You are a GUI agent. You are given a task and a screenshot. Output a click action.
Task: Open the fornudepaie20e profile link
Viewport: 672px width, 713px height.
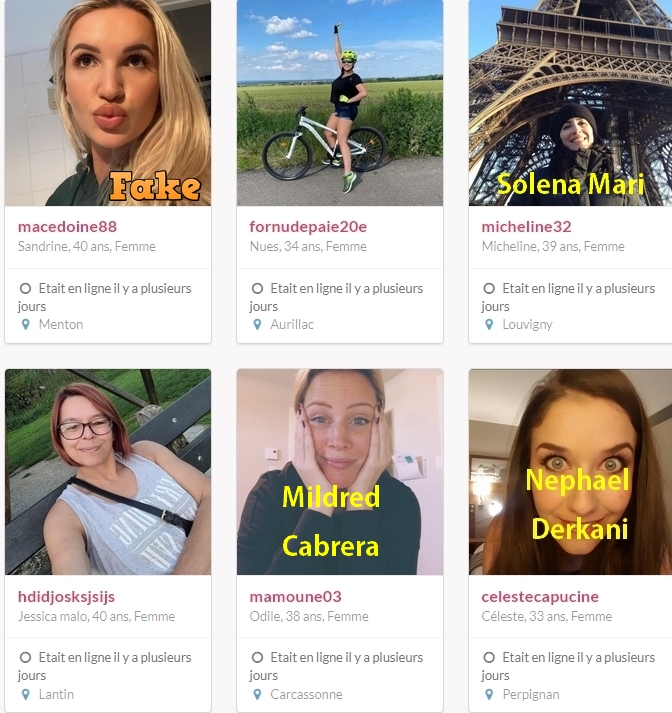click(x=308, y=227)
